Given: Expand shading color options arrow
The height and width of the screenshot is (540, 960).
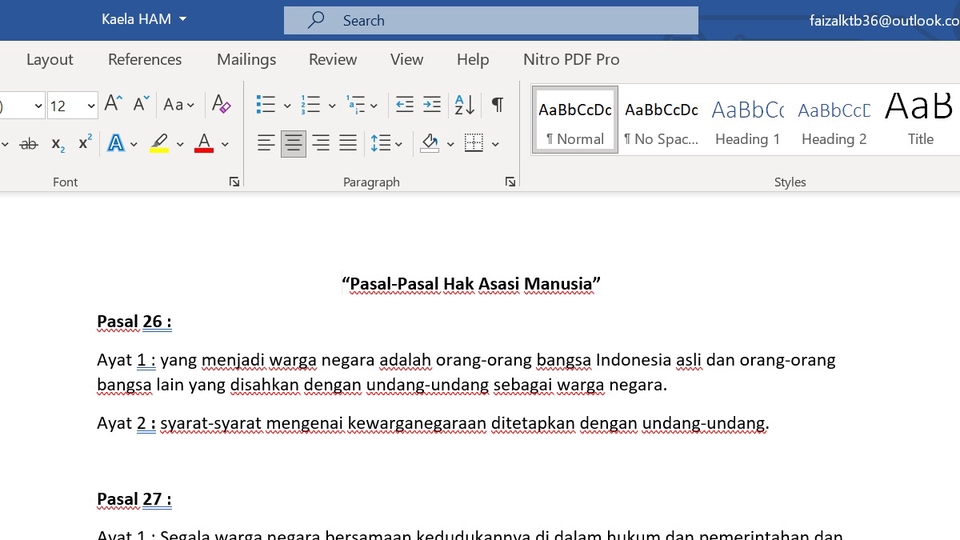Looking at the screenshot, I should 450,144.
